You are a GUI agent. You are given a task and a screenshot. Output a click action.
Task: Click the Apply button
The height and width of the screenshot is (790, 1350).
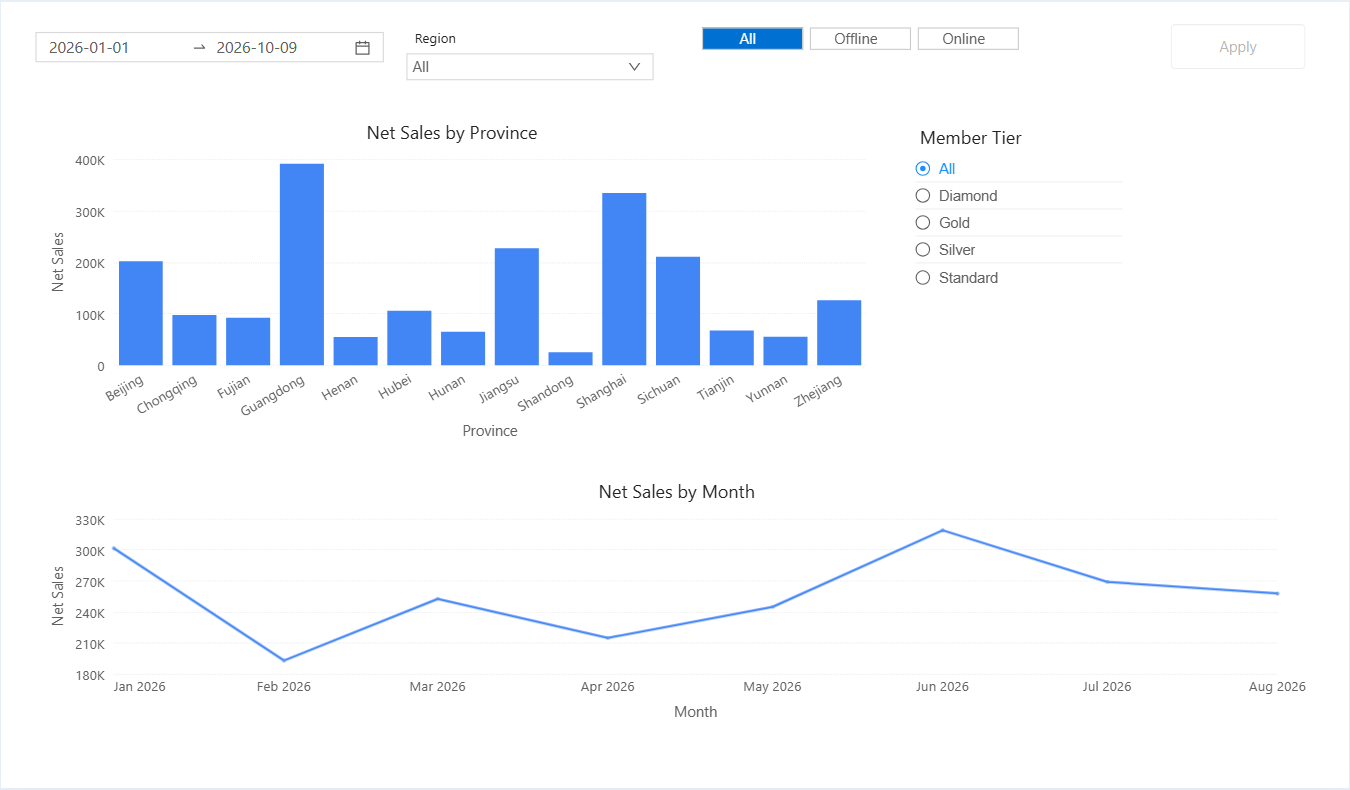[1238, 47]
